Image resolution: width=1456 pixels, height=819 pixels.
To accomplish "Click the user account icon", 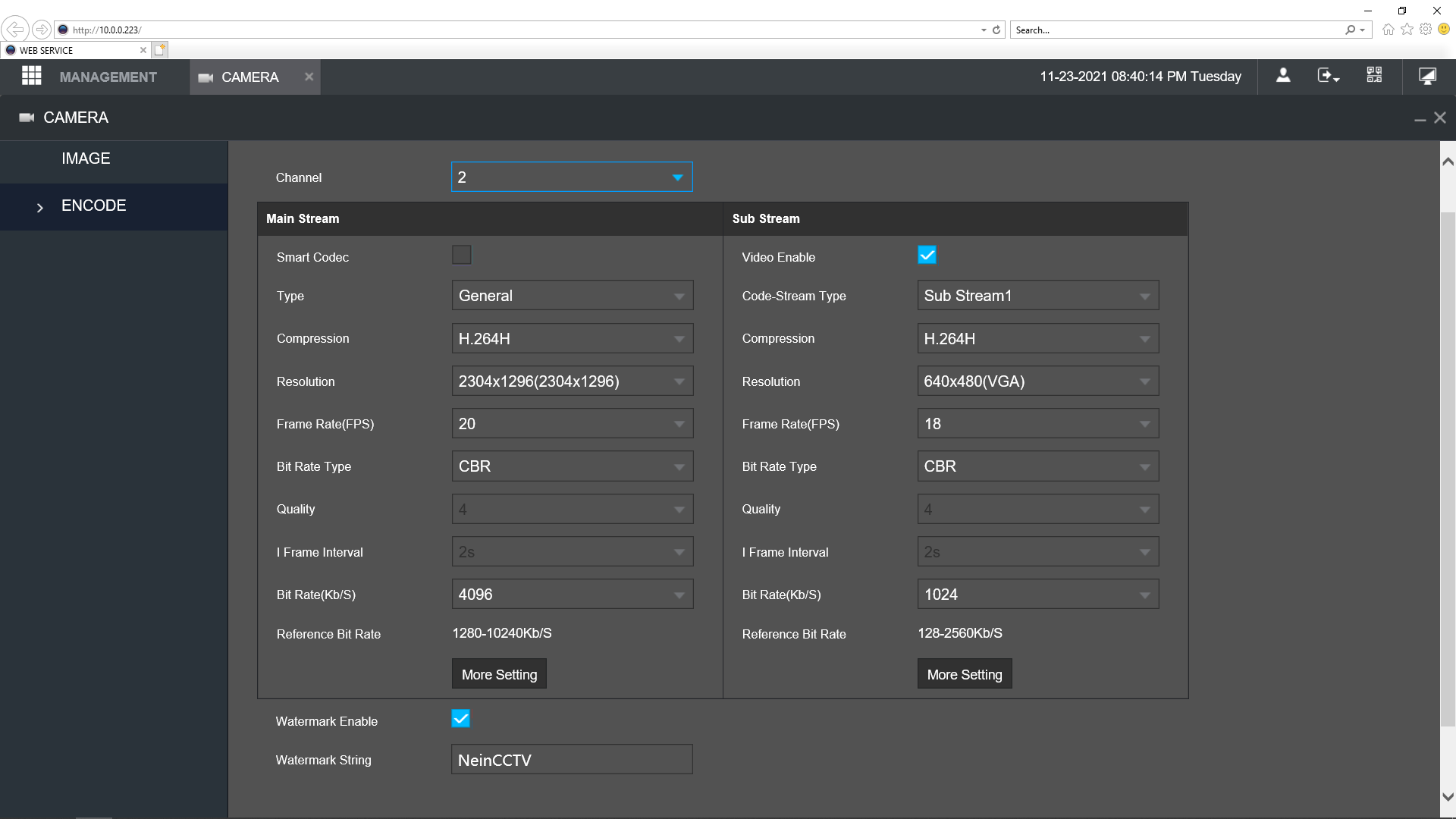I will (x=1283, y=76).
